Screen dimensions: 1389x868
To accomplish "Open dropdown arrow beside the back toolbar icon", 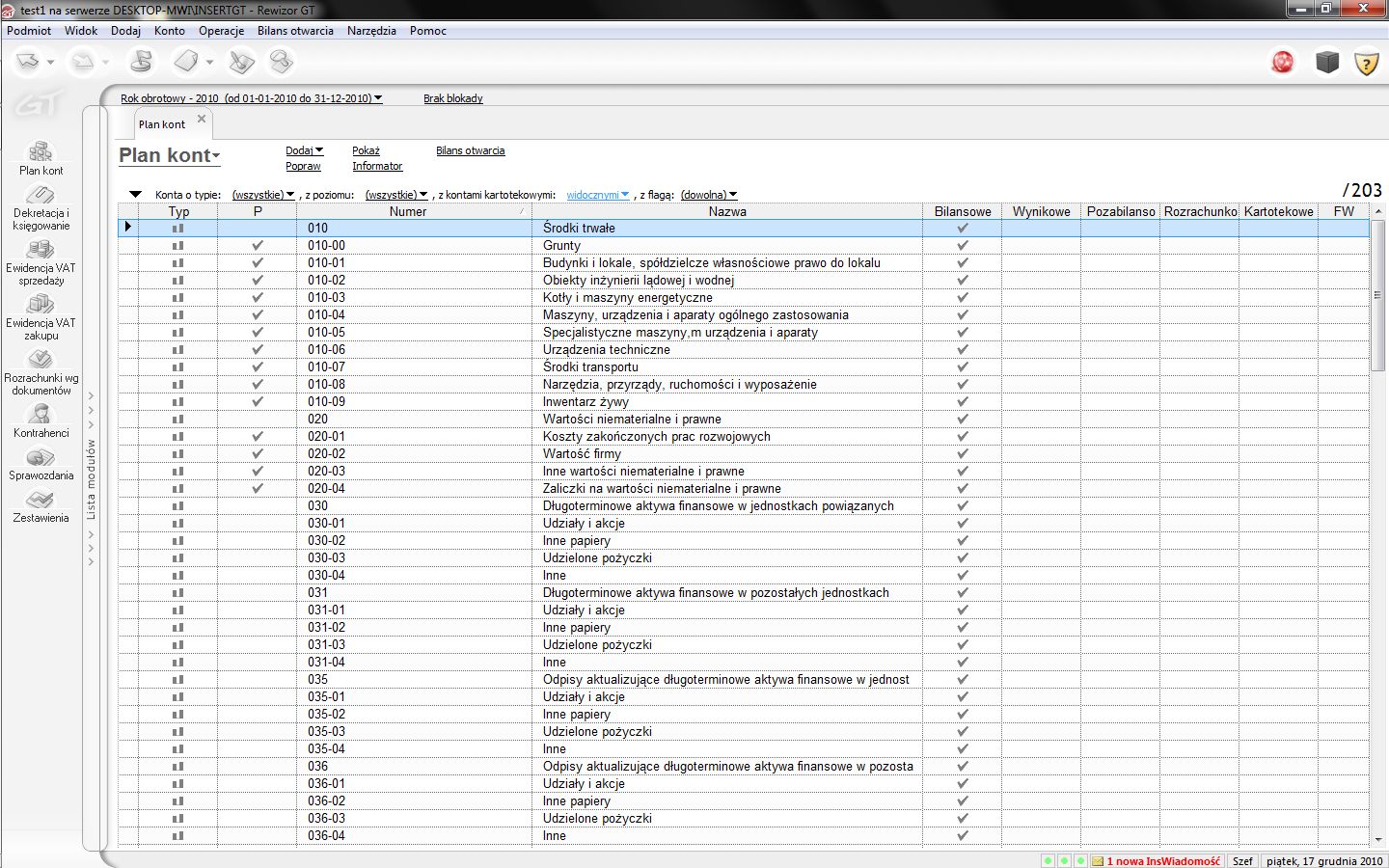I will 50,63.
